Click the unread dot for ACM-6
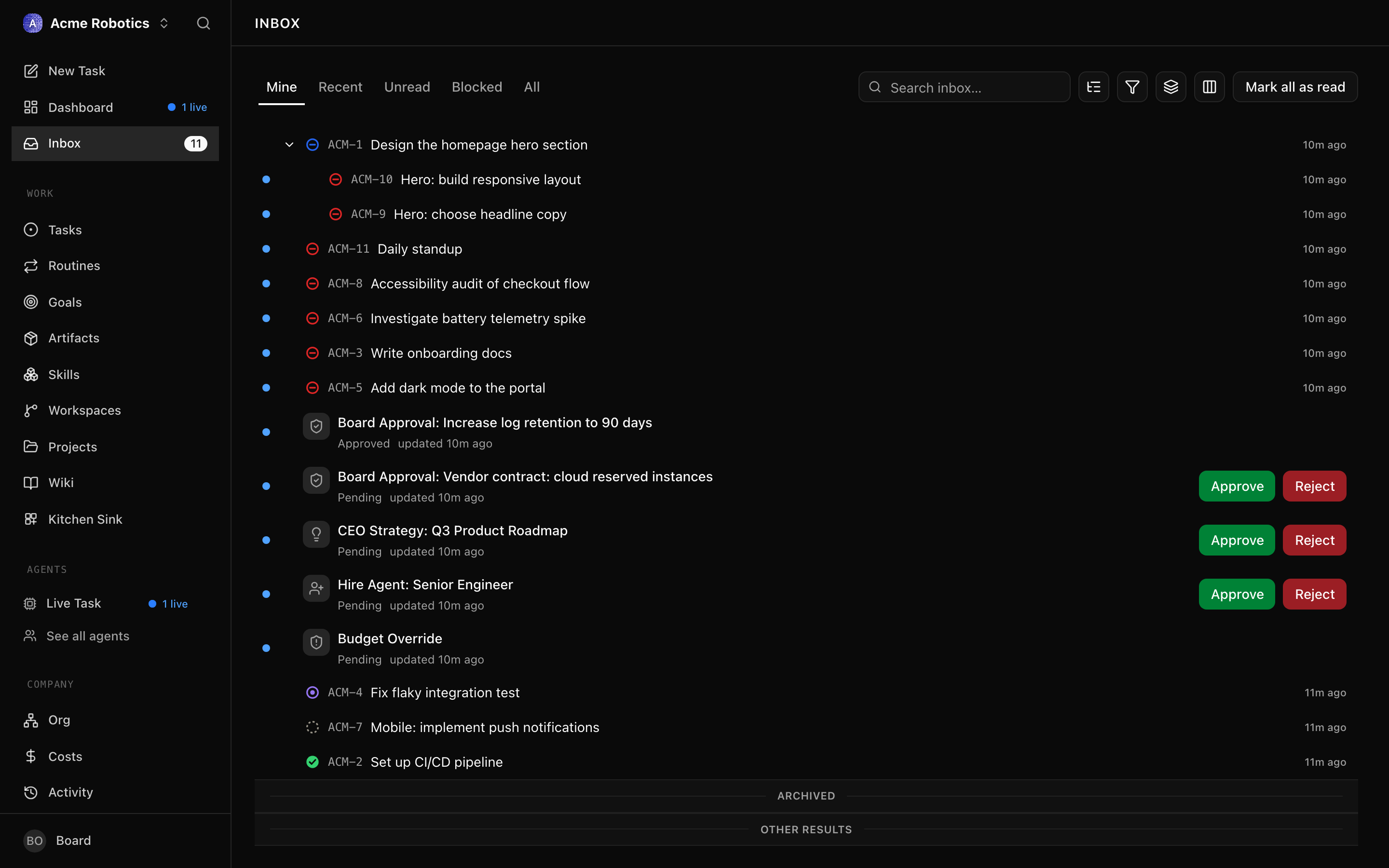Image resolution: width=1389 pixels, height=868 pixels. point(266,319)
